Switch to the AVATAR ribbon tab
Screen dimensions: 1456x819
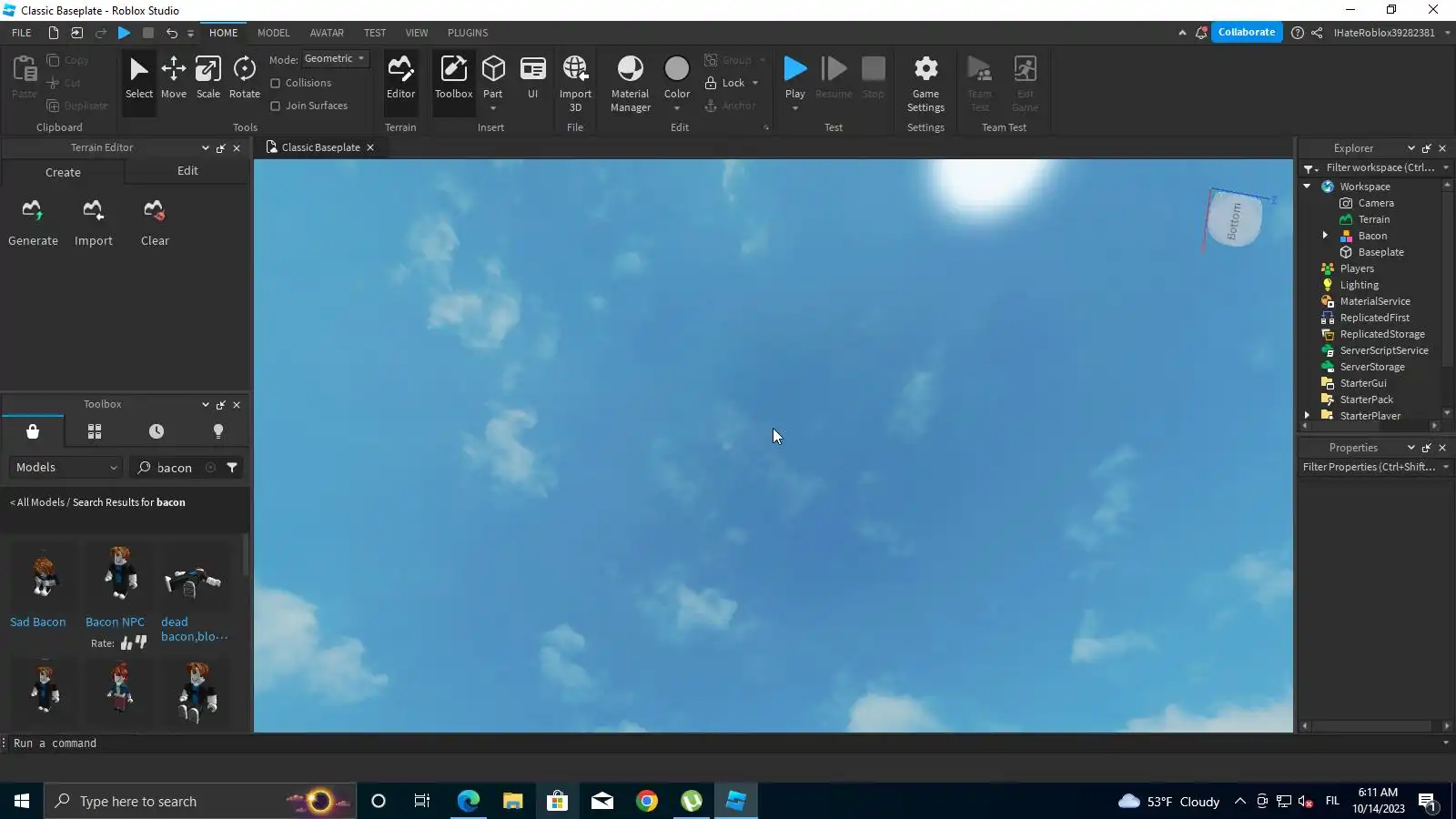(327, 33)
